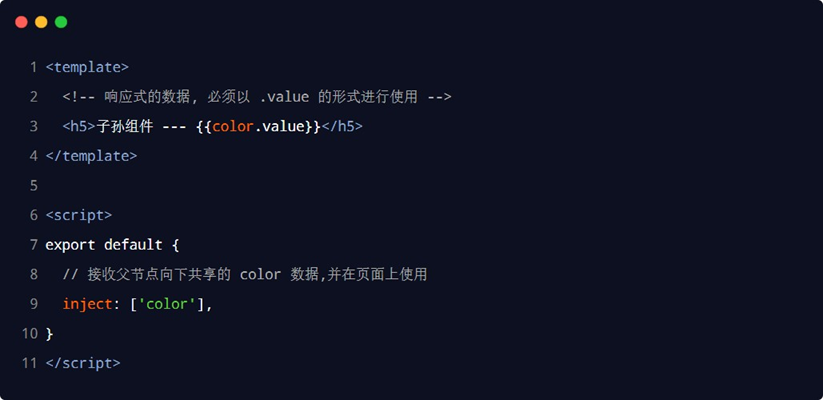Screen dimensions: 823x400
Task: Click the opening <script> tag
Action: tap(79, 215)
